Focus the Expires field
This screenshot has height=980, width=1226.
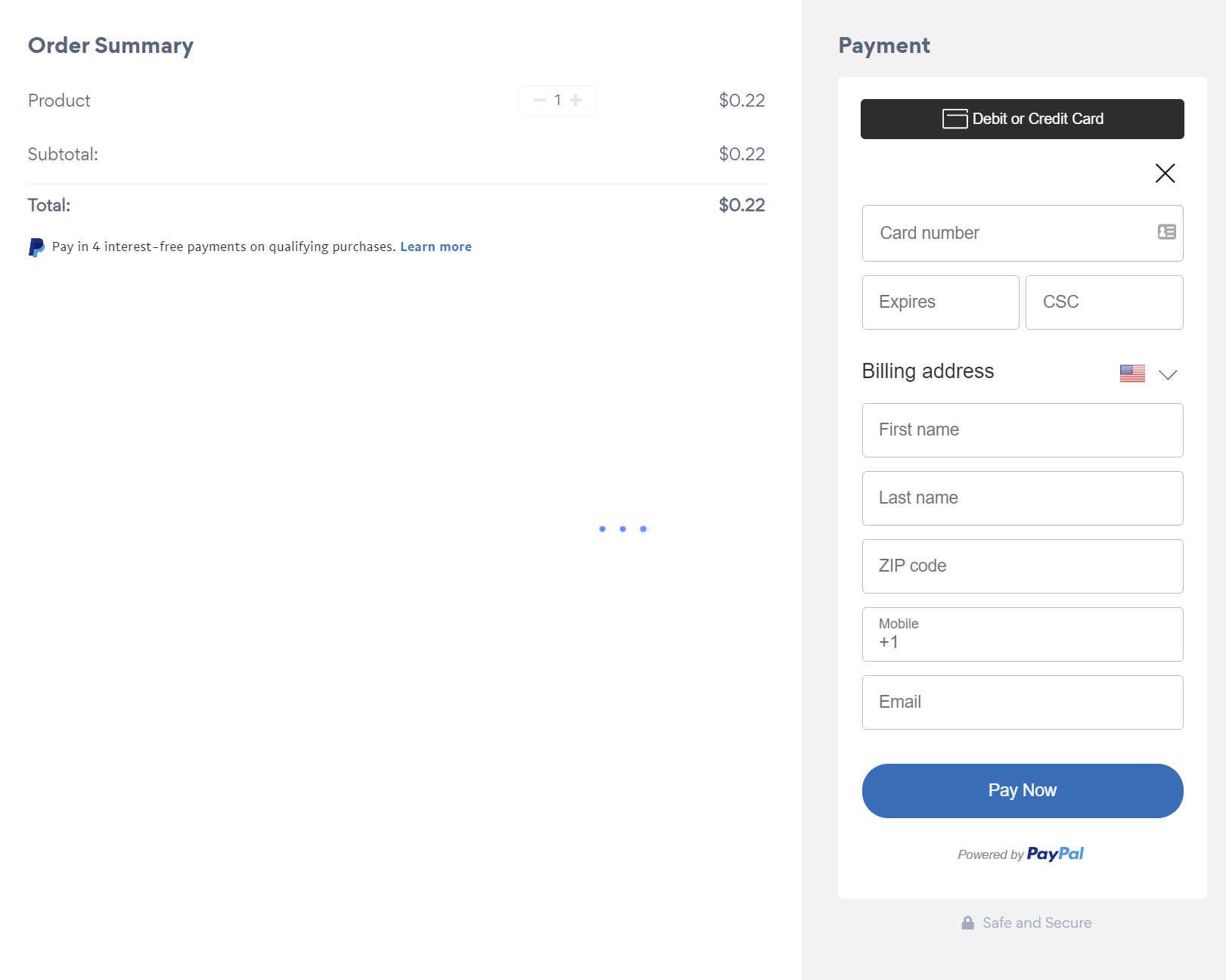(x=940, y=302)
